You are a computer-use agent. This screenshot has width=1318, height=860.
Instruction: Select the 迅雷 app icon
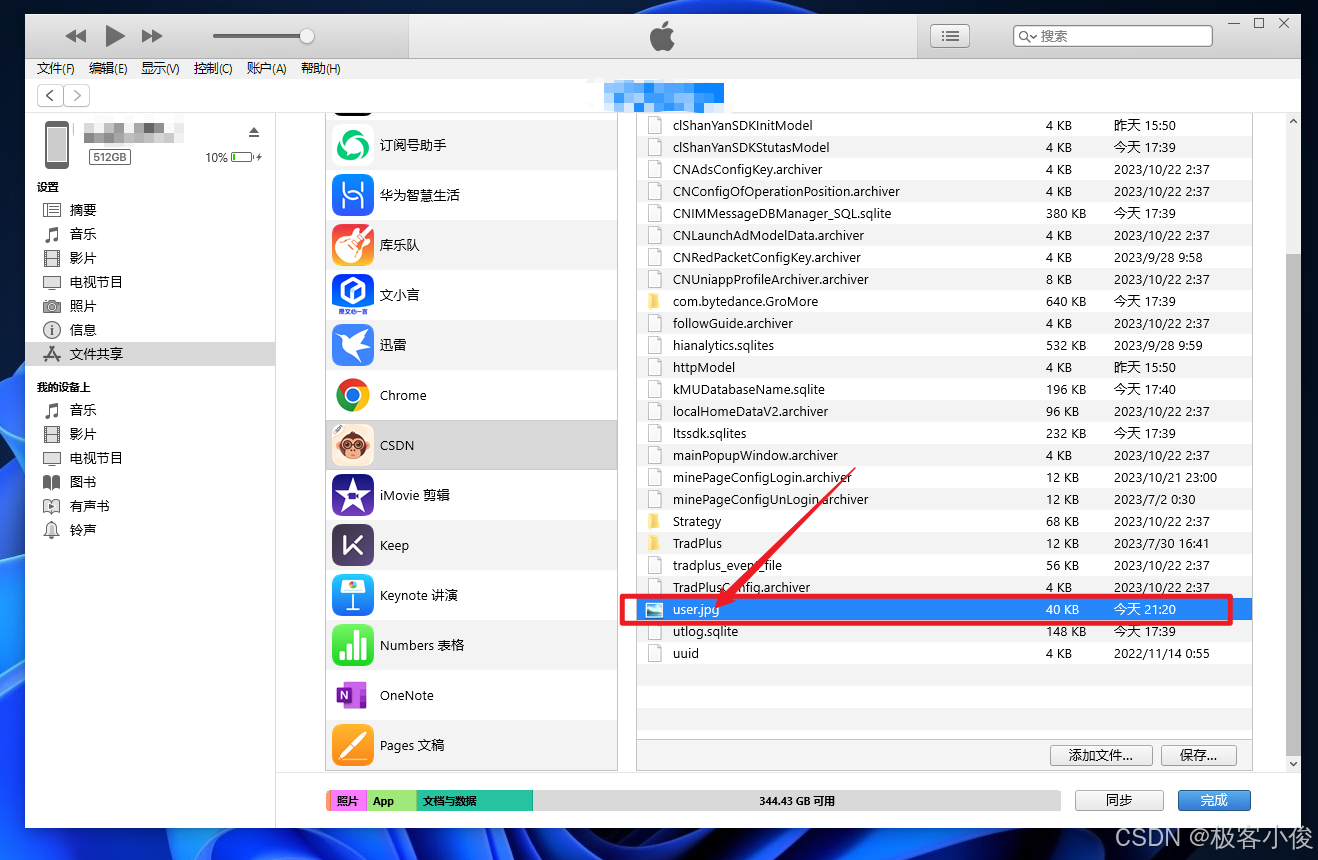[x=353, y=345]
